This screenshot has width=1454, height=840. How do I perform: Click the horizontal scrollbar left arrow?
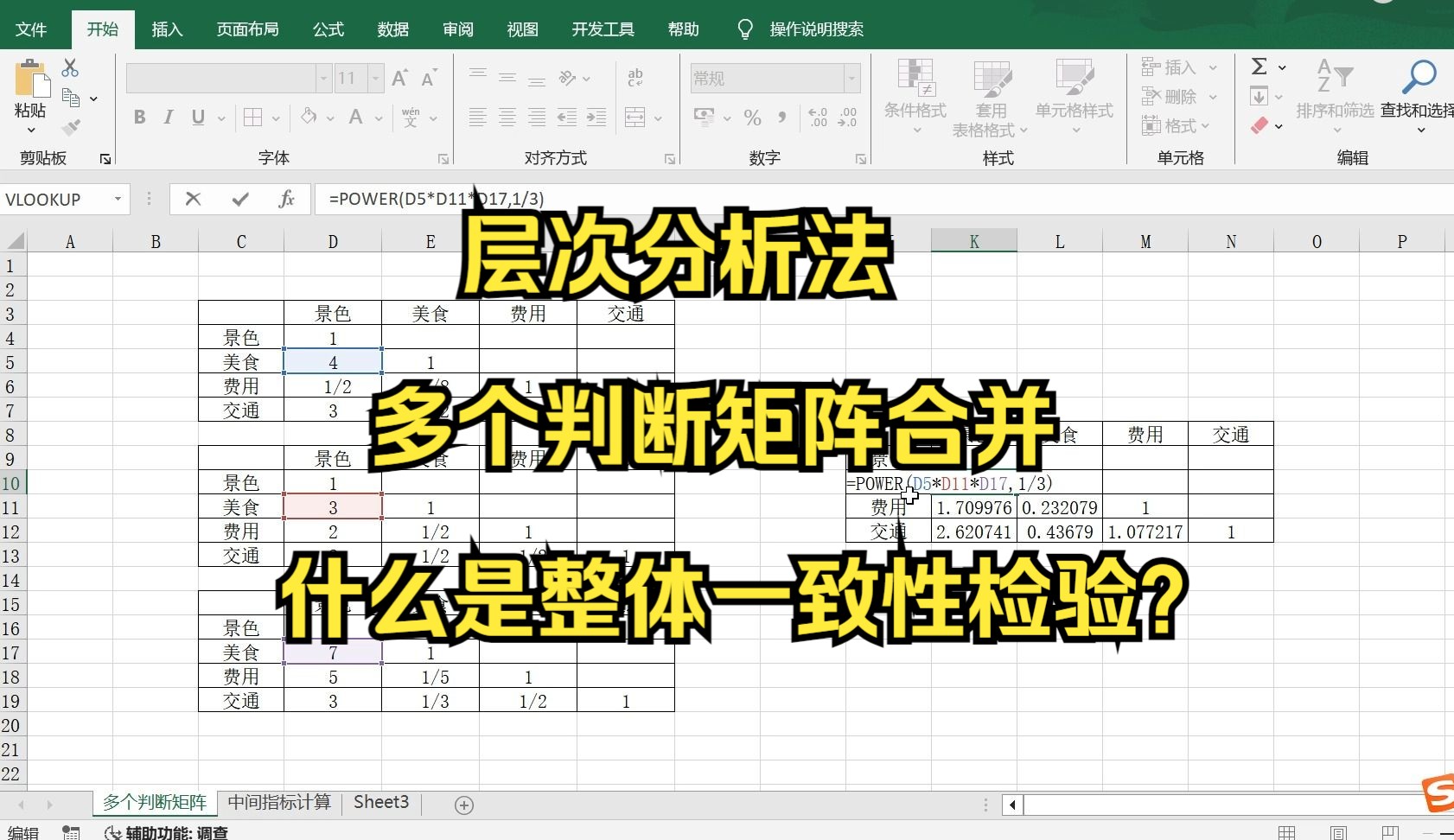tap(1012, 805)
